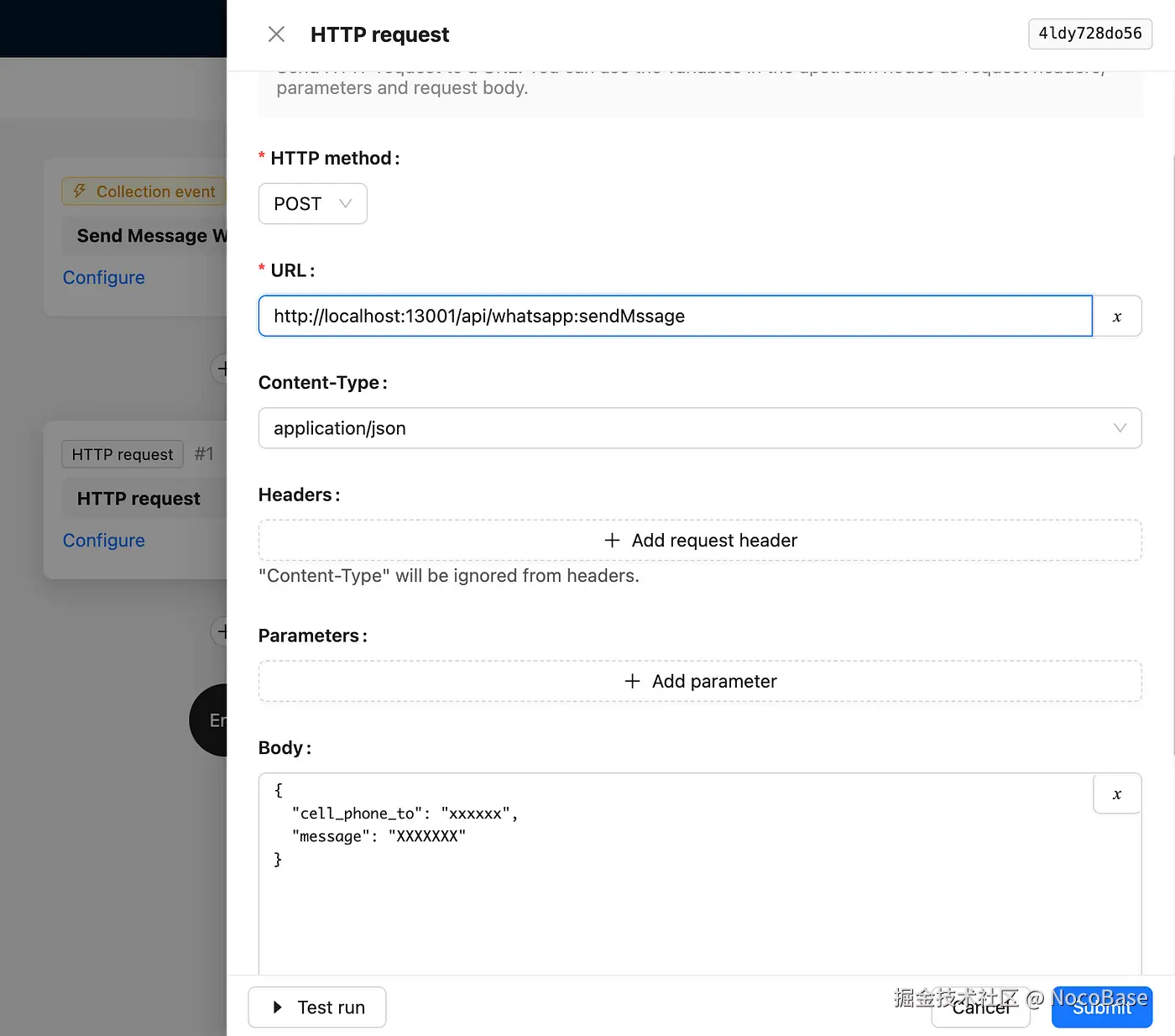
Task: Click the play triangle icon on Test run
Action: click(x=277, y=1007)
